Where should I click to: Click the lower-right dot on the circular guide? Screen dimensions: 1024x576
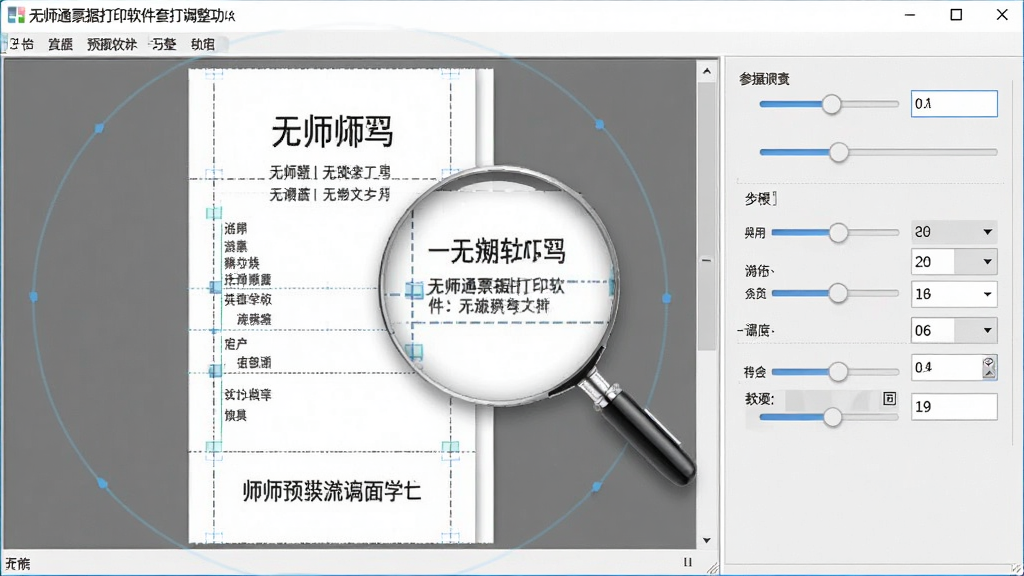point(596,487)
